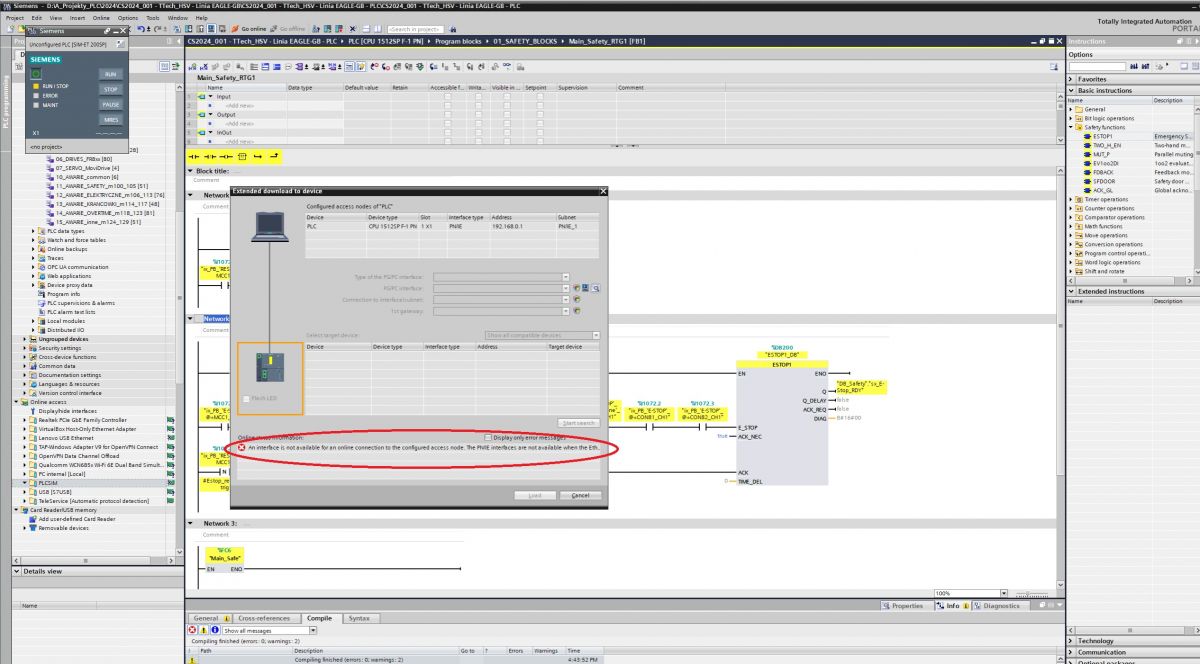The image size is (1200, 664).
Task: Toggle the Accessible checkbox in the Output row
Action: click(x=447, y=114)
